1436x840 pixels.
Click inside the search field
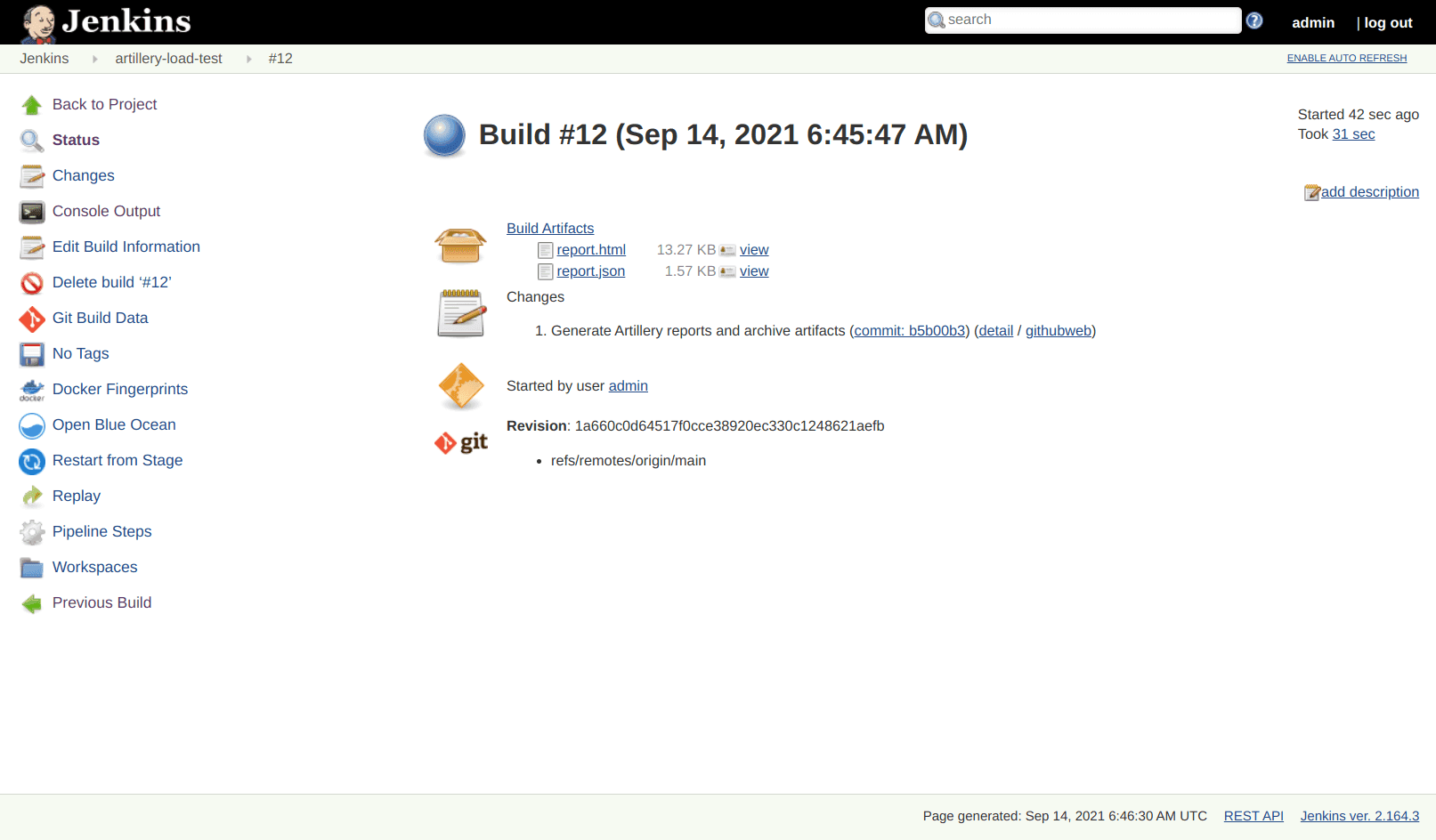tap(1083, 19)
